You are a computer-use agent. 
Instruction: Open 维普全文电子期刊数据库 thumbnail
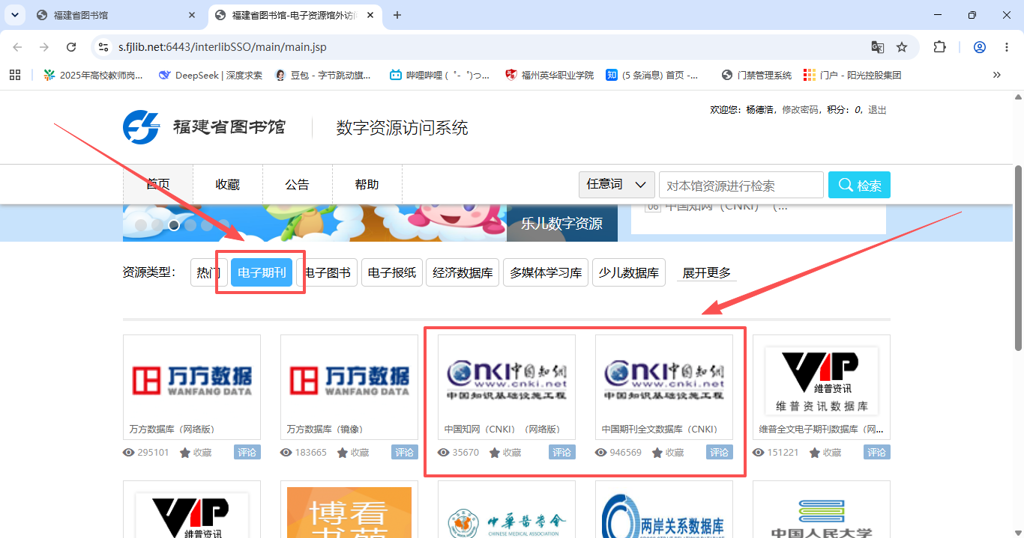pos(822,387)
